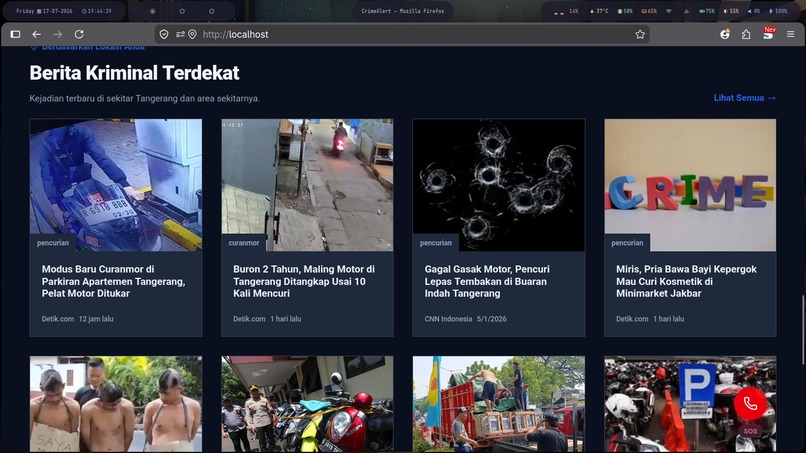Click Detik.com source on Miris Pria card
Screen dimensions: 806x453
(632, 319)
